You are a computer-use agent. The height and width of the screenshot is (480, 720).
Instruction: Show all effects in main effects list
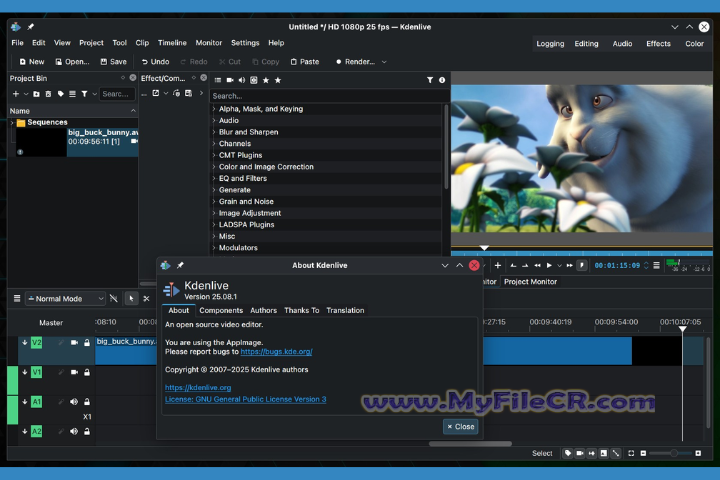click(x=218, y=80)
